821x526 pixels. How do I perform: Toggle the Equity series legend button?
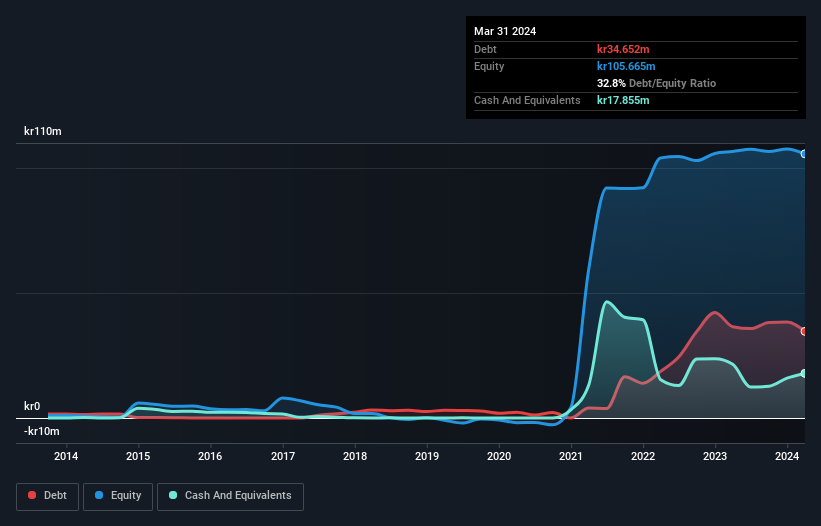(x=118, y=496)
